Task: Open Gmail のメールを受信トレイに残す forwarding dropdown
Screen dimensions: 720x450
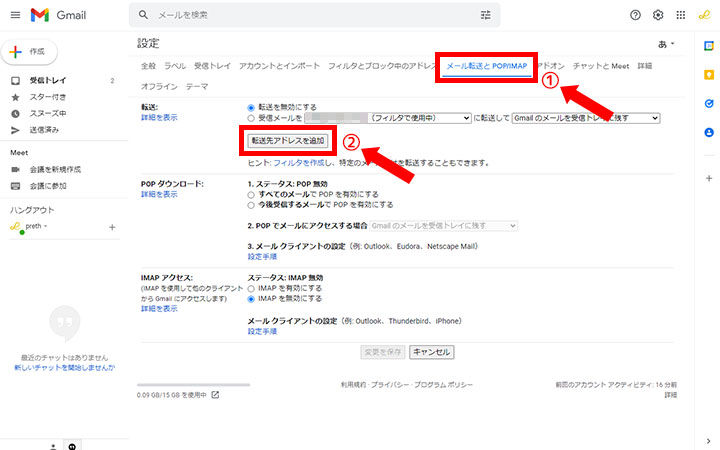Action: coord(586,118)
